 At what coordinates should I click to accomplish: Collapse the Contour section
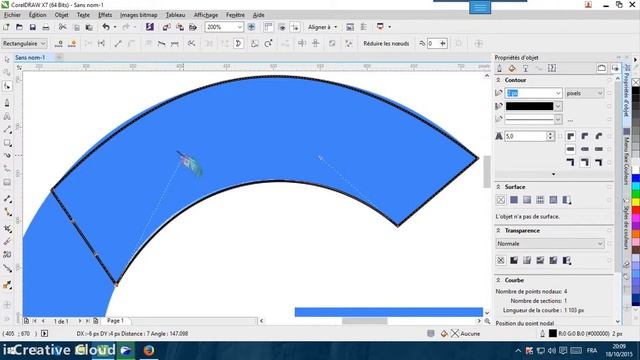click(x=498, y=80)
